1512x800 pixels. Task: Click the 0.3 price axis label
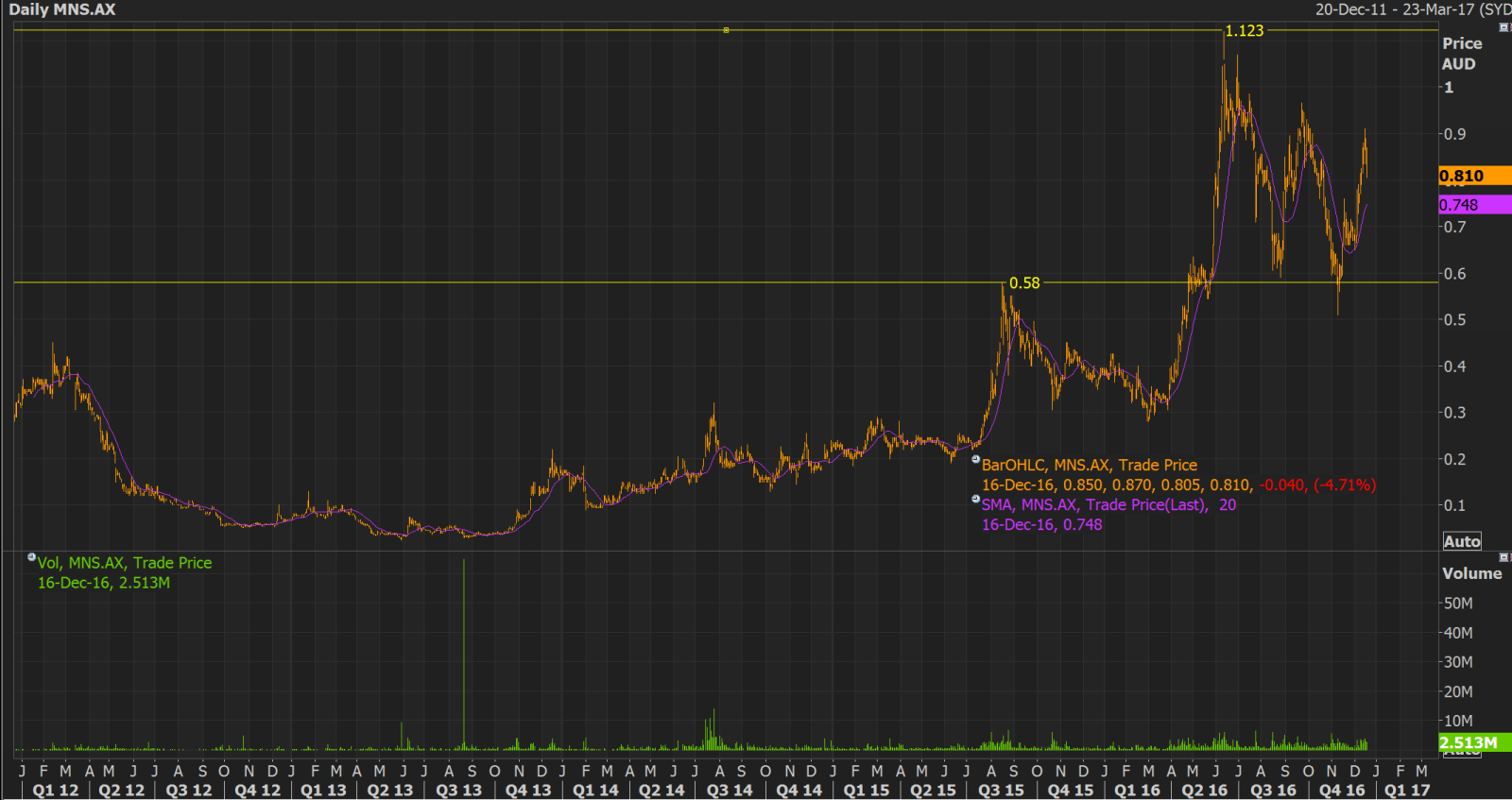coord(1455,413)
